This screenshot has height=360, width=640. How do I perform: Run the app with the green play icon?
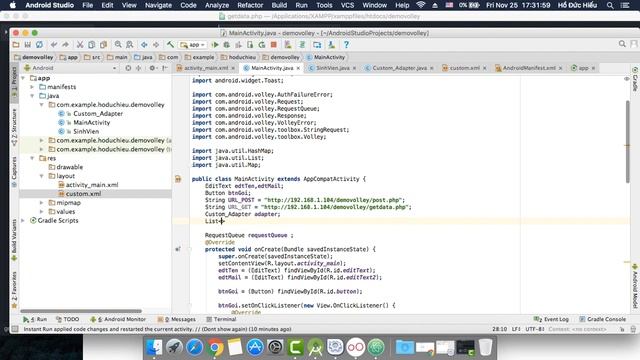[215, 45]
